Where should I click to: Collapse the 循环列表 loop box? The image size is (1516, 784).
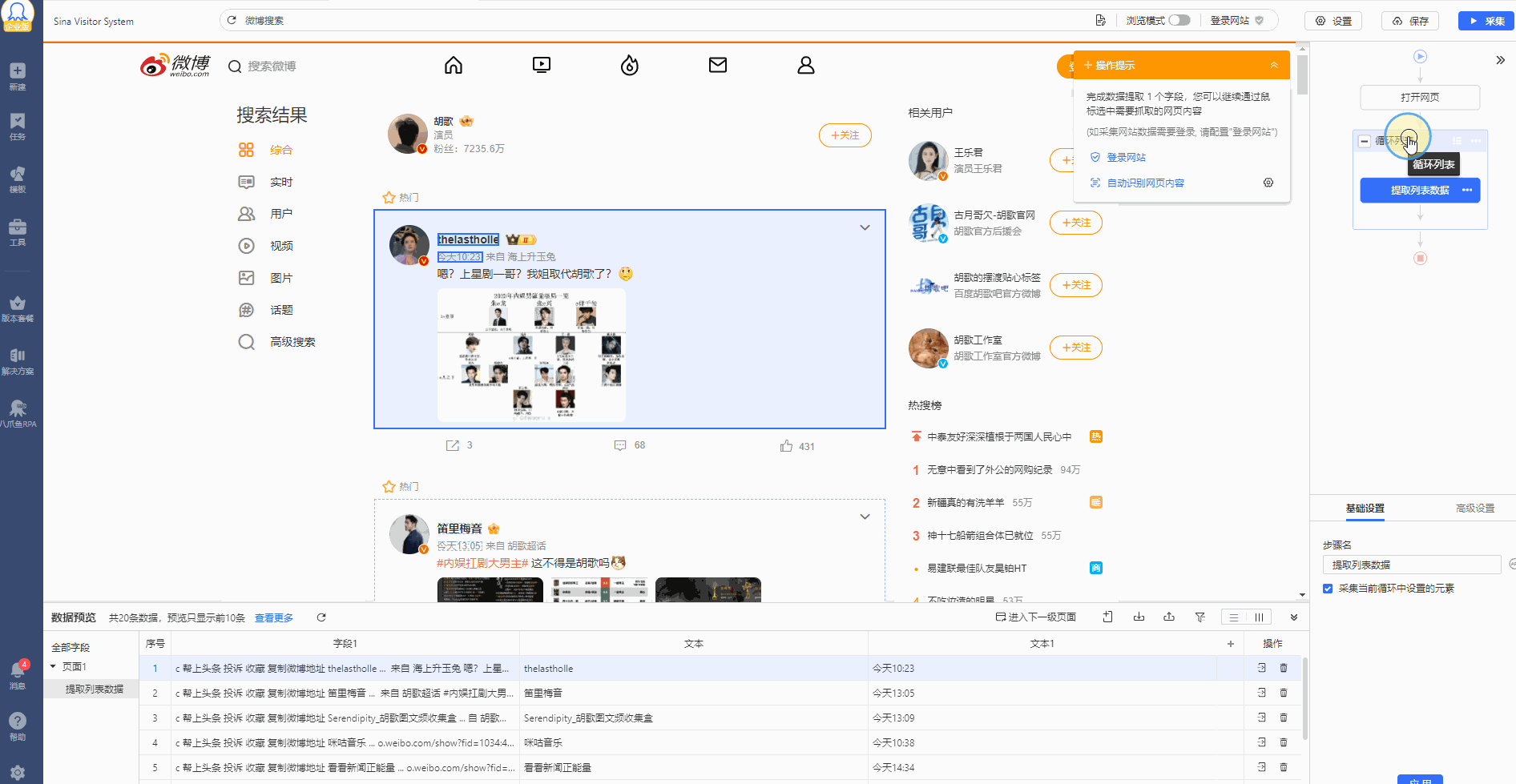point(1364,141)
